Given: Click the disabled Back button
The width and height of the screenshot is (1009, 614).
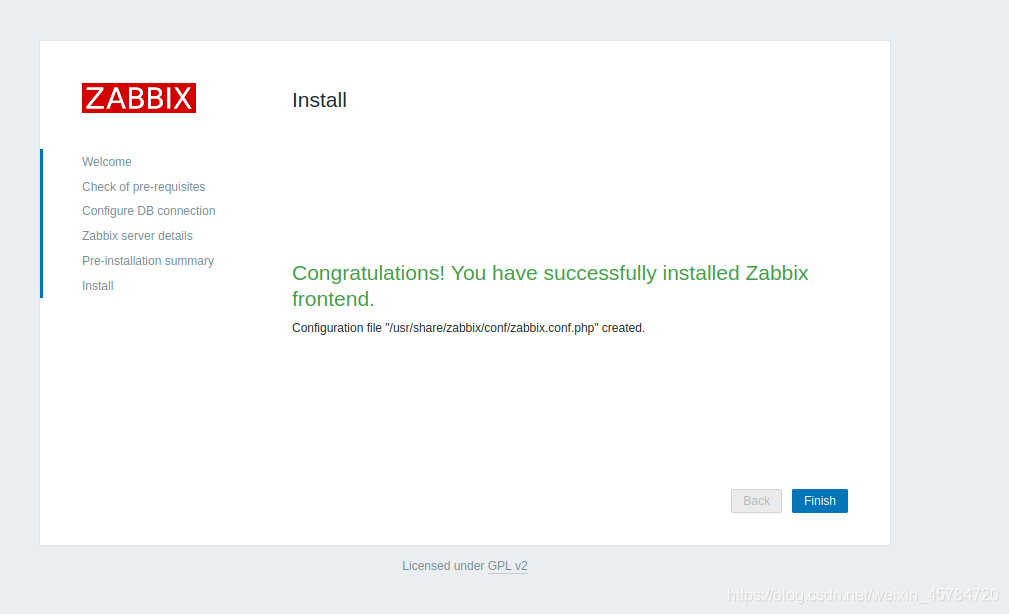Looking at the screenshot, I should [x=756, y=500].
